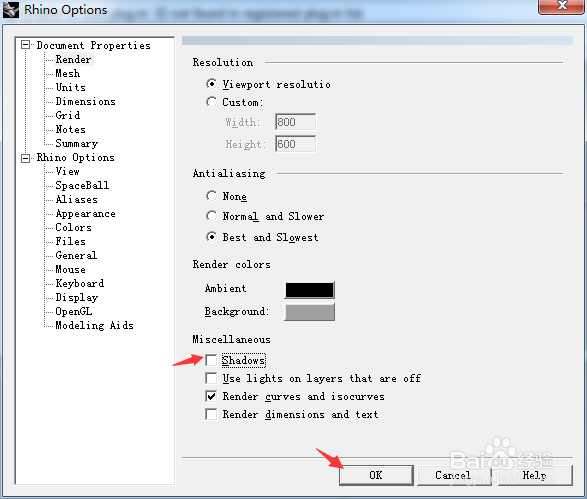Close the Rhino Options dialog
Screen dimensions: 587x499
(x=562, y=7)
